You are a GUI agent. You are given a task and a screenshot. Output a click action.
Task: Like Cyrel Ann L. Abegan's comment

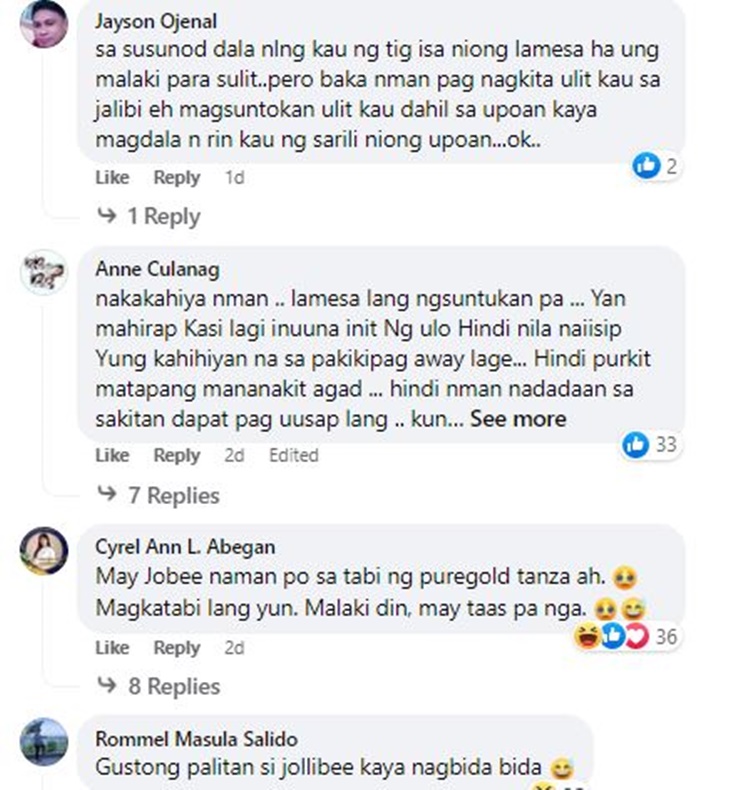click(112, 647)
